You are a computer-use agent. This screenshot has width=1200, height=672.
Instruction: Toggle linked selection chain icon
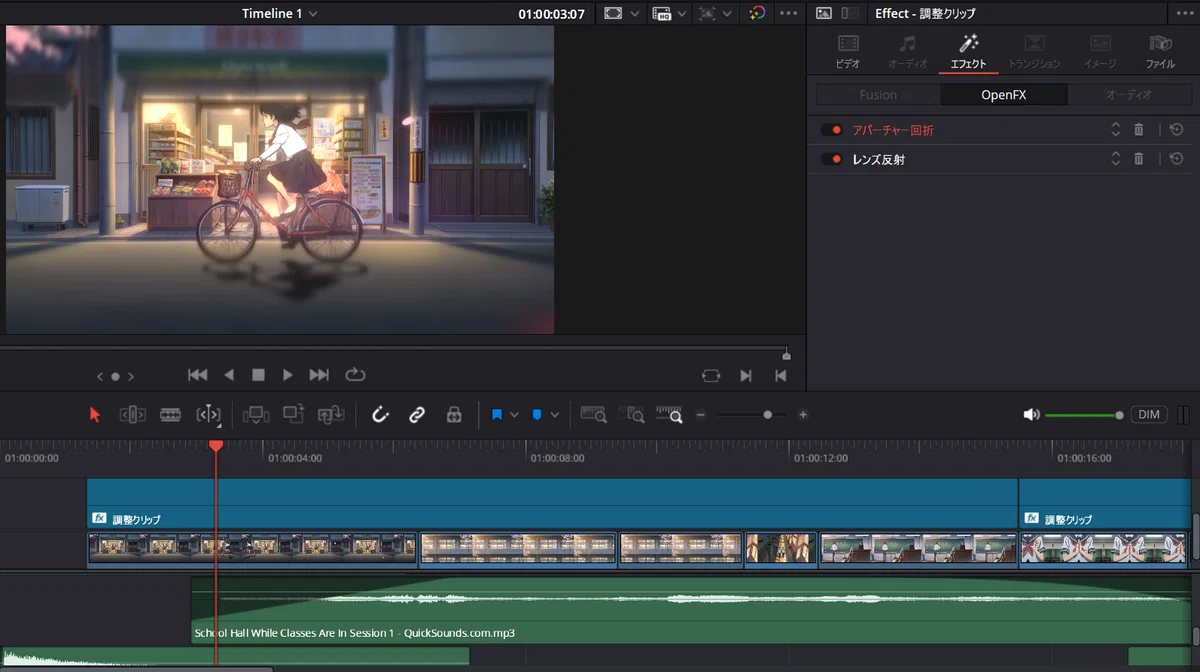click(417, 414)
